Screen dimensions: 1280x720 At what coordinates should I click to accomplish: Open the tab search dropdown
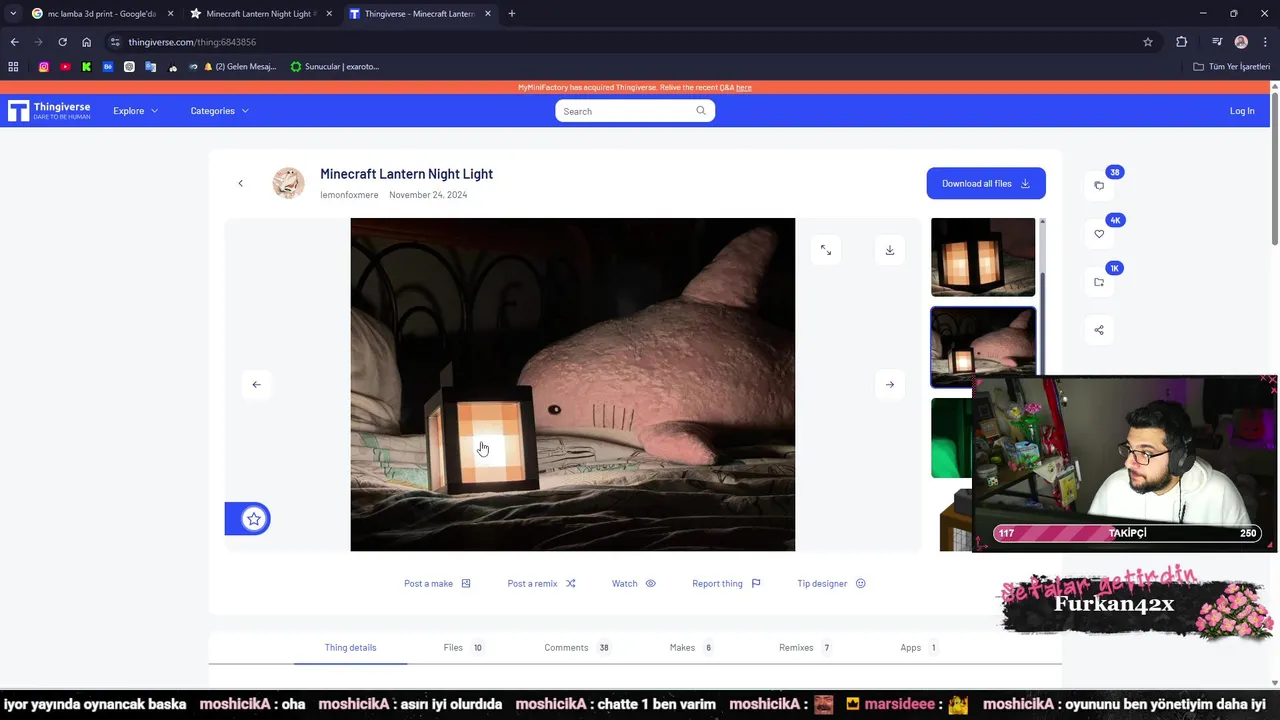click(x=12, y=14)
